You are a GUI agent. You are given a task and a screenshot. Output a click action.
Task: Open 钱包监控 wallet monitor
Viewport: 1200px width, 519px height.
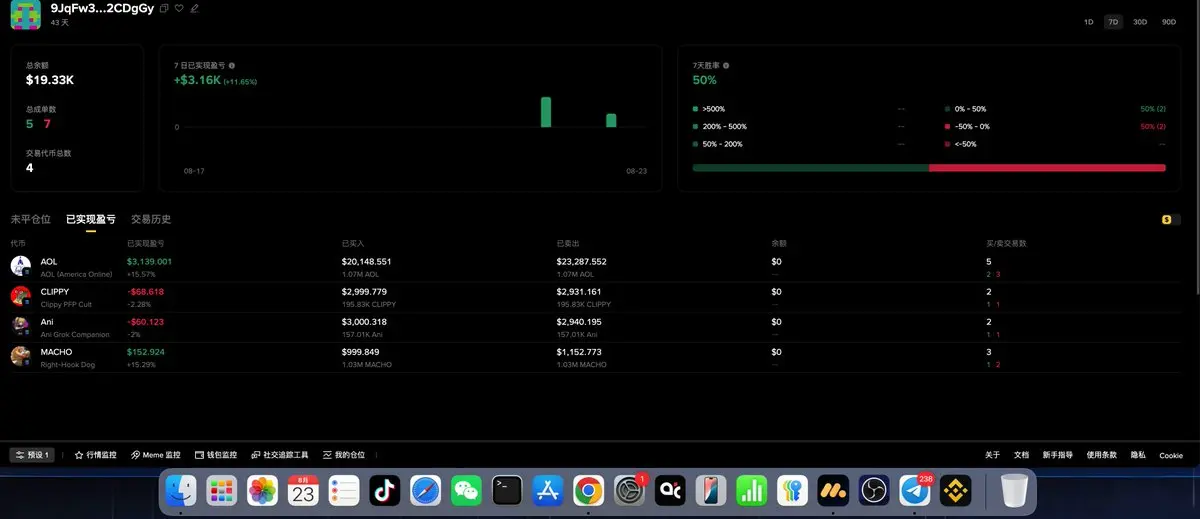coord(216,455)
